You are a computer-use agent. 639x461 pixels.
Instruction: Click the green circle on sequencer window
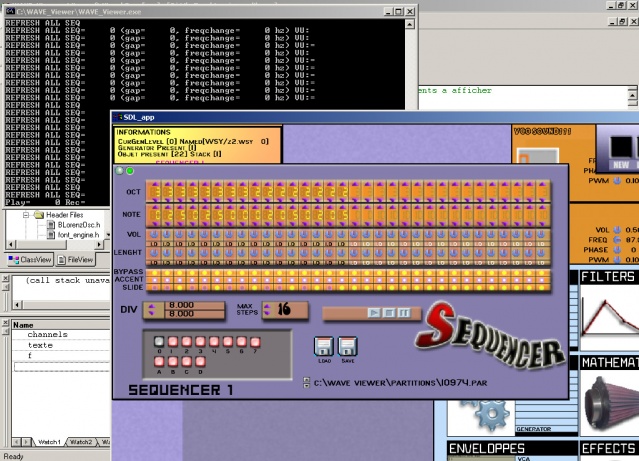[130, 171]
